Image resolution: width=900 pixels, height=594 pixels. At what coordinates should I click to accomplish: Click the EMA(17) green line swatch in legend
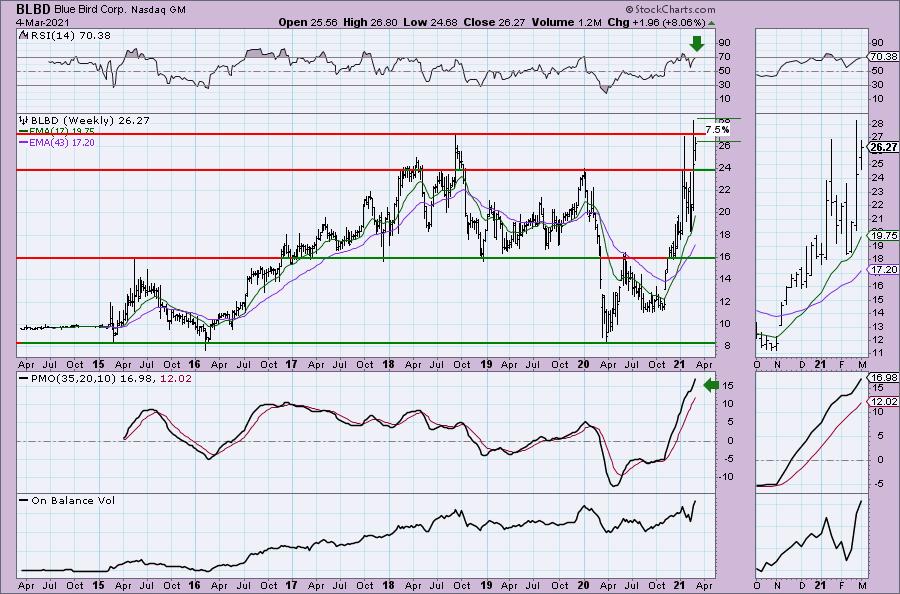tap(24, 131)
